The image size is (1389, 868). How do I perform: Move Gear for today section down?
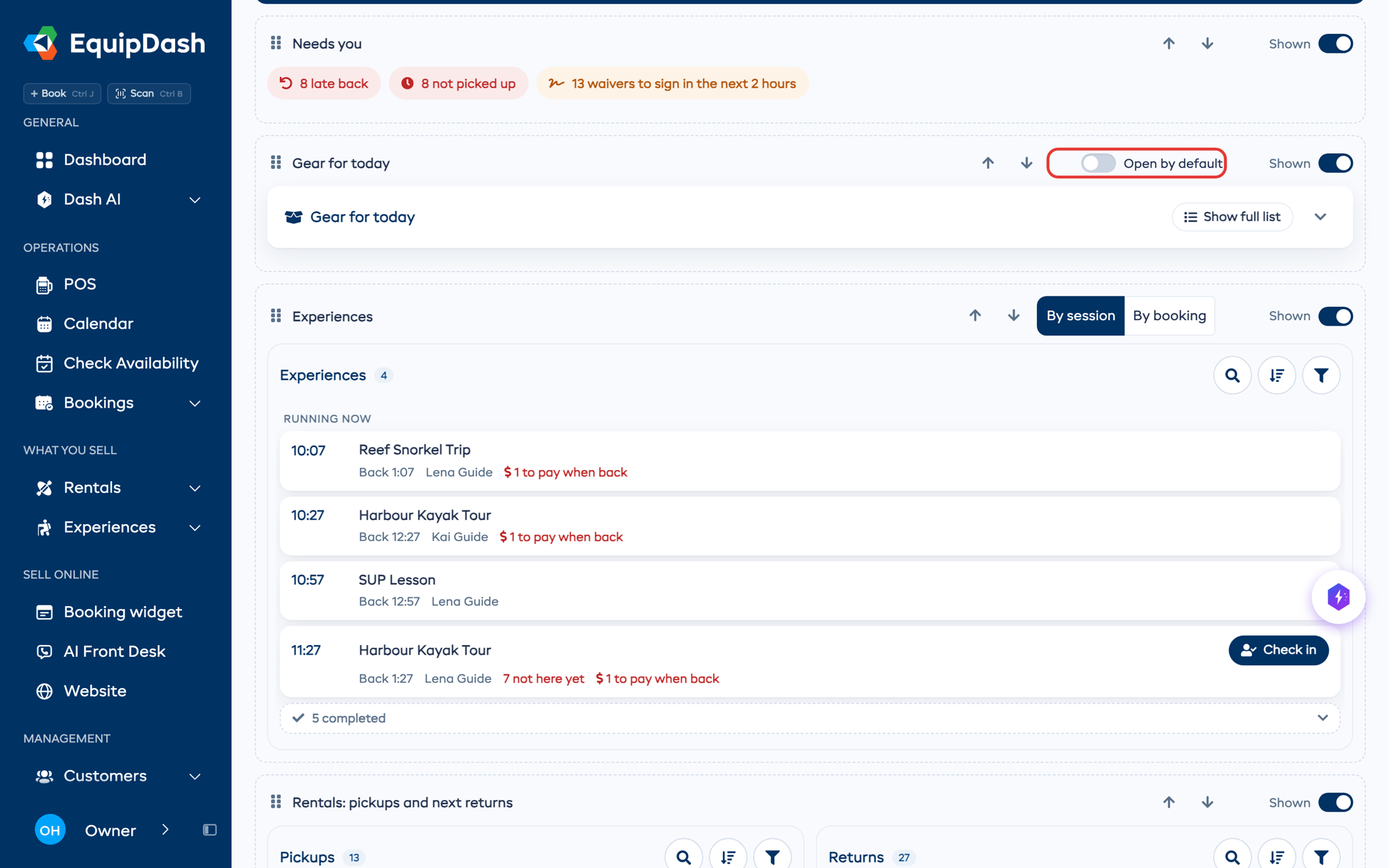(1026, 163)
